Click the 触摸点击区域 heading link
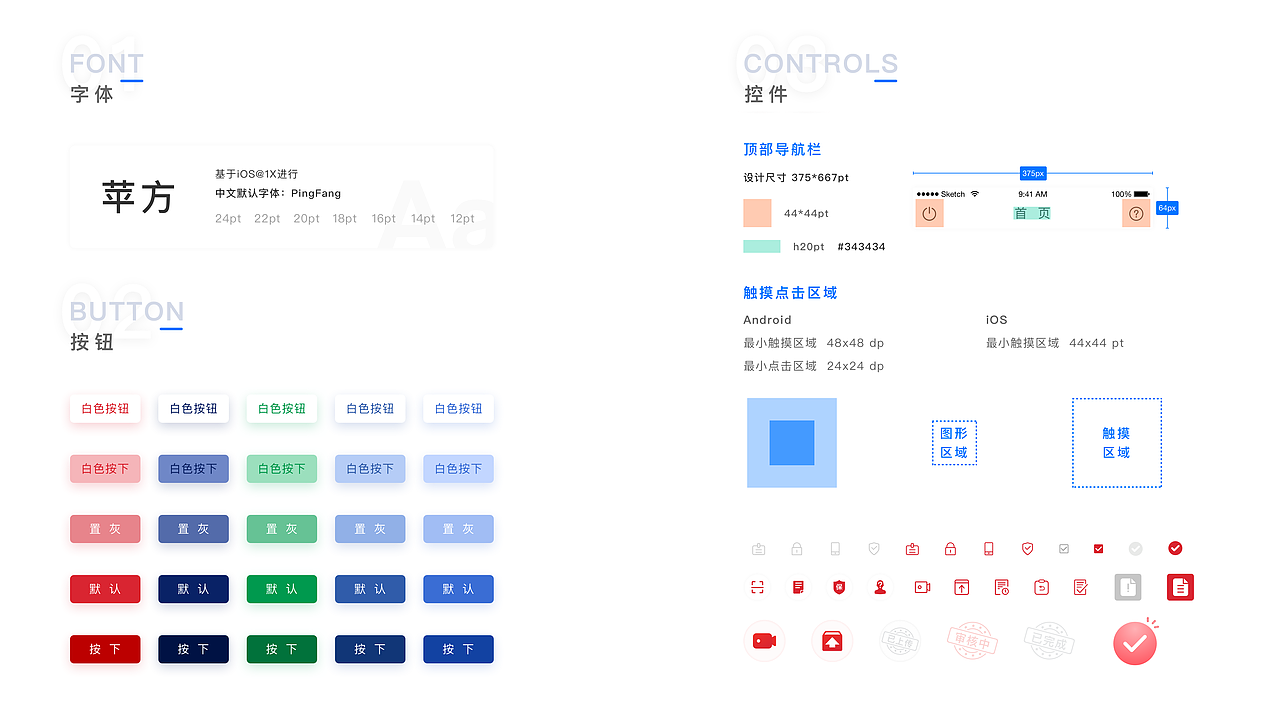The height and width of the screenshot is (720, 1280). click(790, 292)
